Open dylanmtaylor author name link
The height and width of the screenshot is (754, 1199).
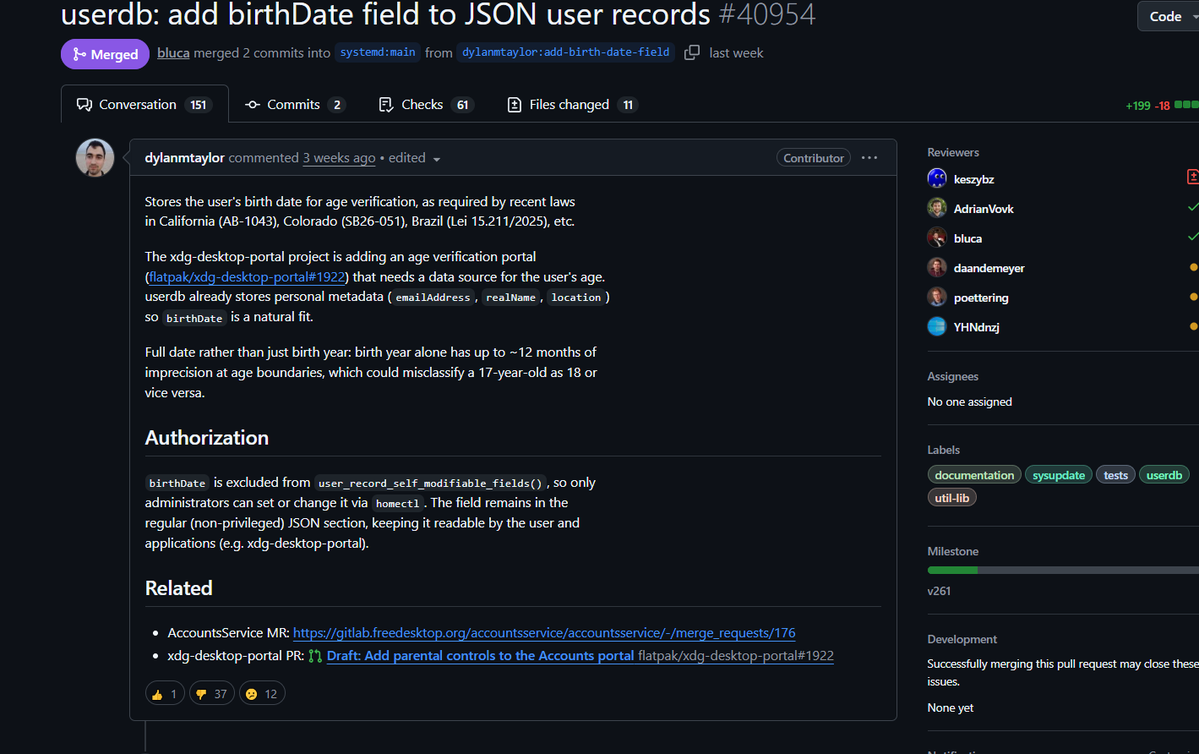184,158
